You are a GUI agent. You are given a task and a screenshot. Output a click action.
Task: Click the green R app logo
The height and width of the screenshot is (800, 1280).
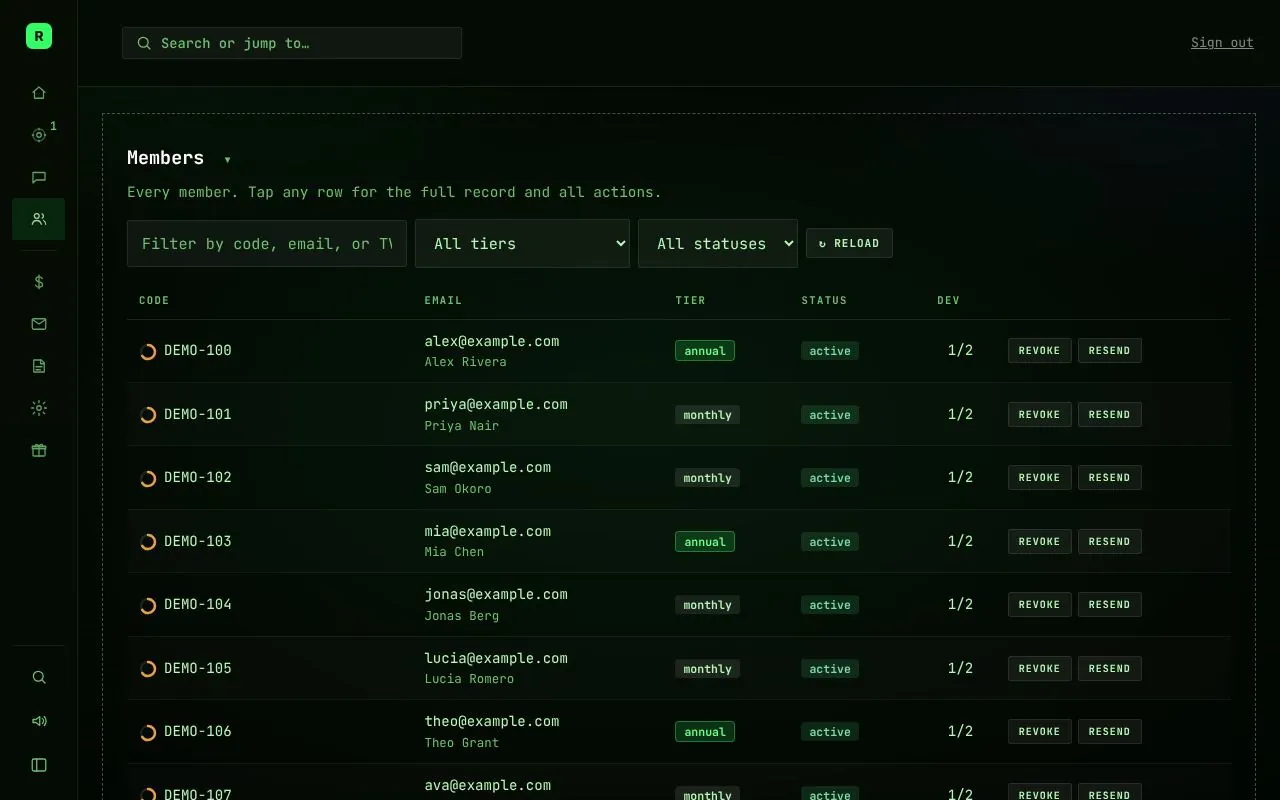(39, 37)
